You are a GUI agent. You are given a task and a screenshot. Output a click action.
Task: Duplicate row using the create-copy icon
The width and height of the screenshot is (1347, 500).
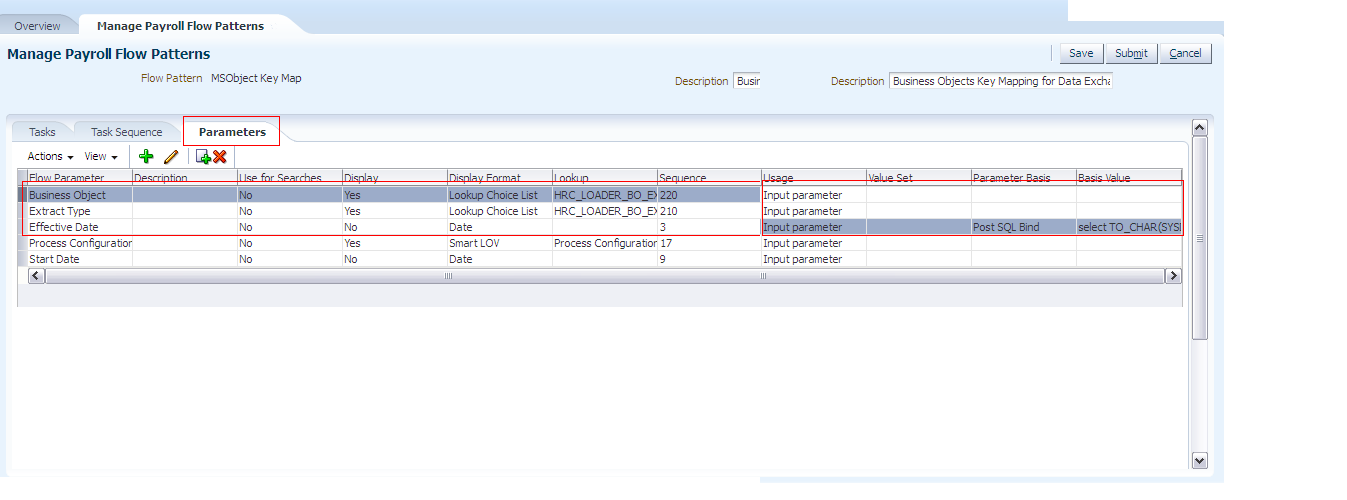(203, 157)
